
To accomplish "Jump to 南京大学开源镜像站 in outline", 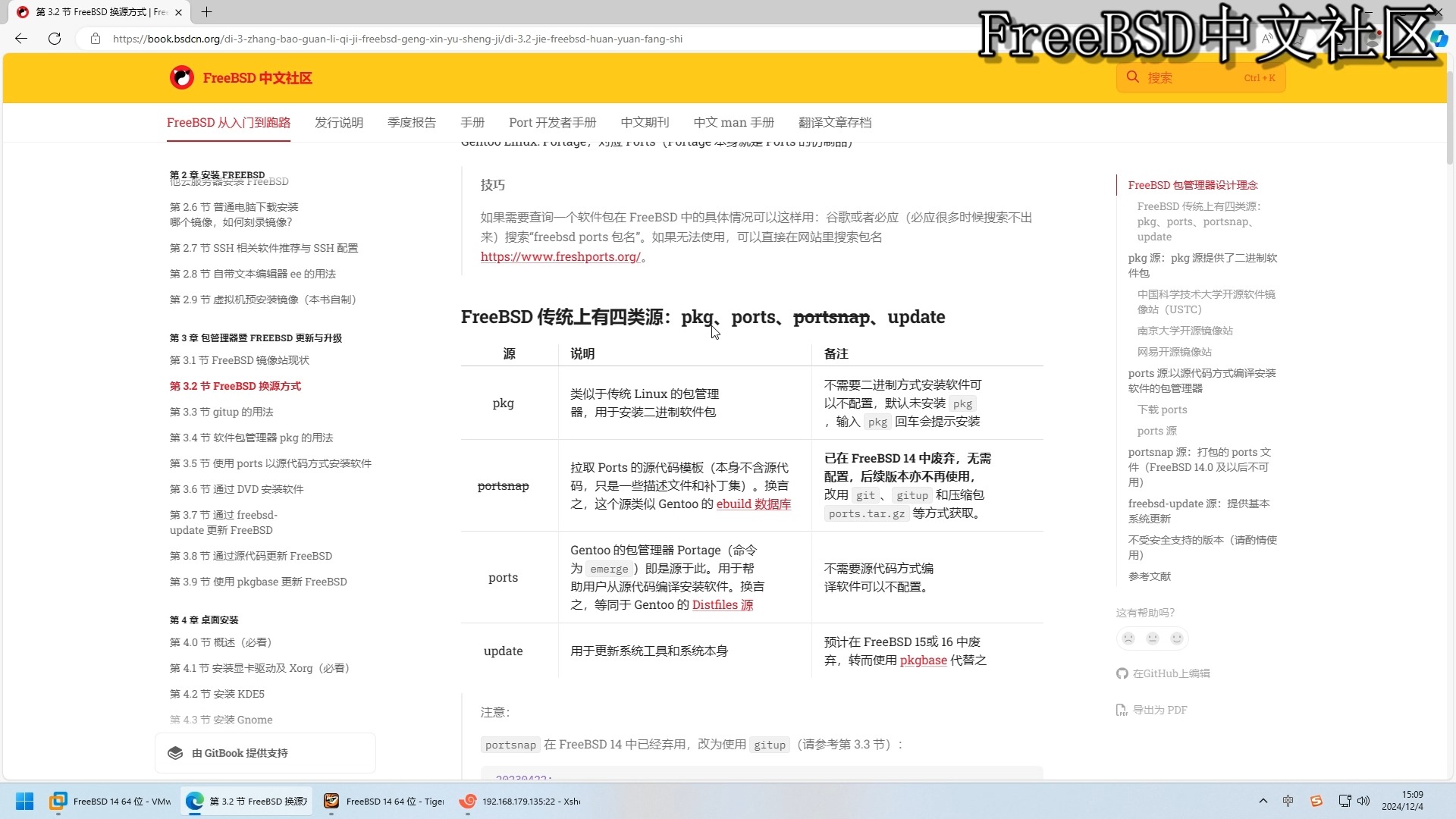I will click(1185, 331).
